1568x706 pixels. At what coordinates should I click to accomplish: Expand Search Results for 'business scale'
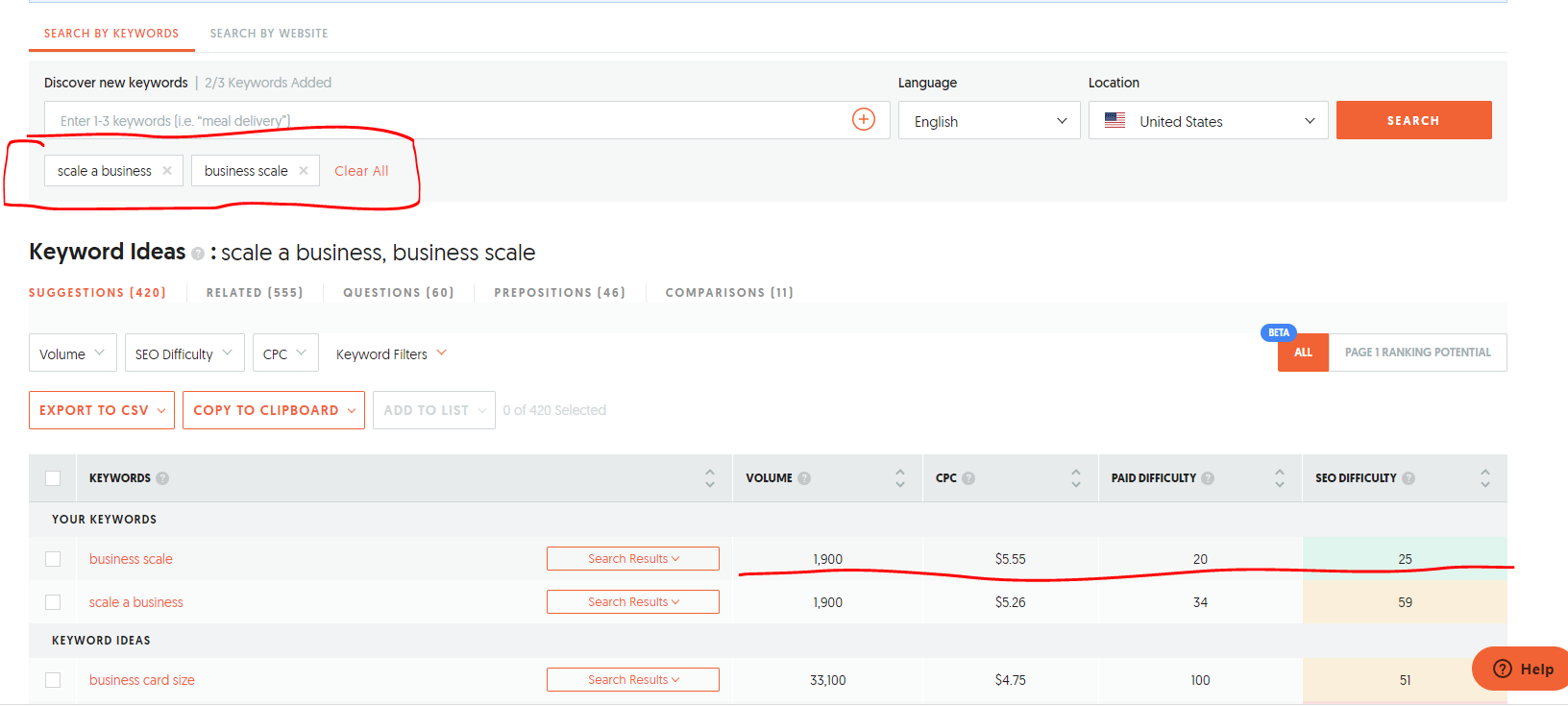(x=633, y=559)
